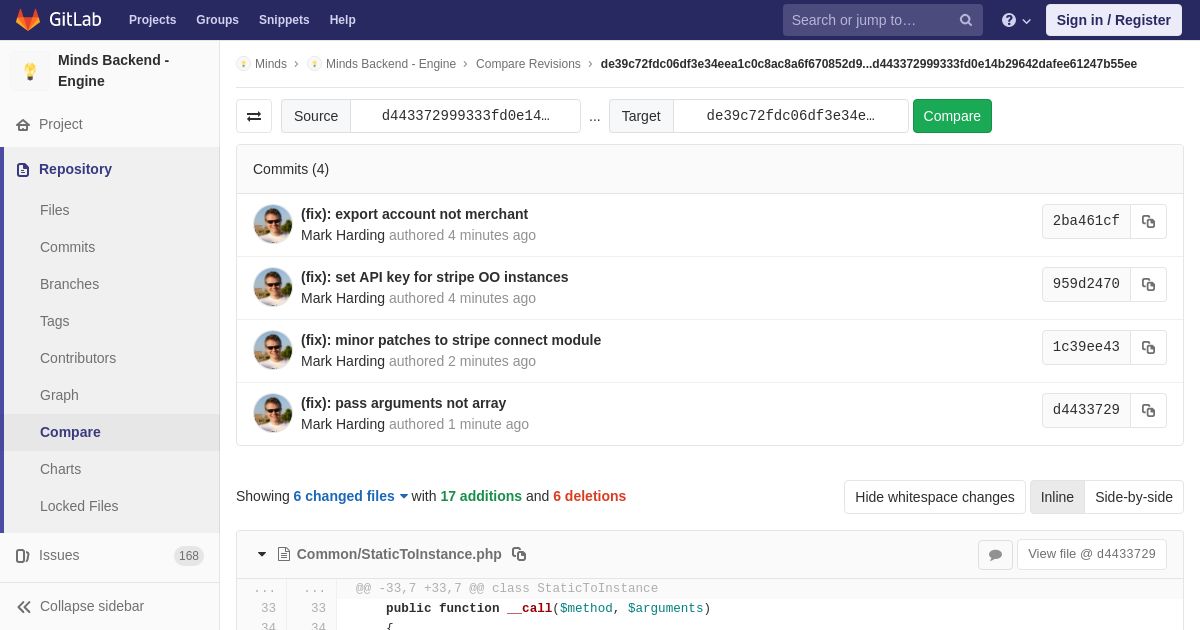Click the search magnifier icon
Image resolution: width=1200 pixels, height=630 pixels.
pyautogui.click(x=966, y=20)
